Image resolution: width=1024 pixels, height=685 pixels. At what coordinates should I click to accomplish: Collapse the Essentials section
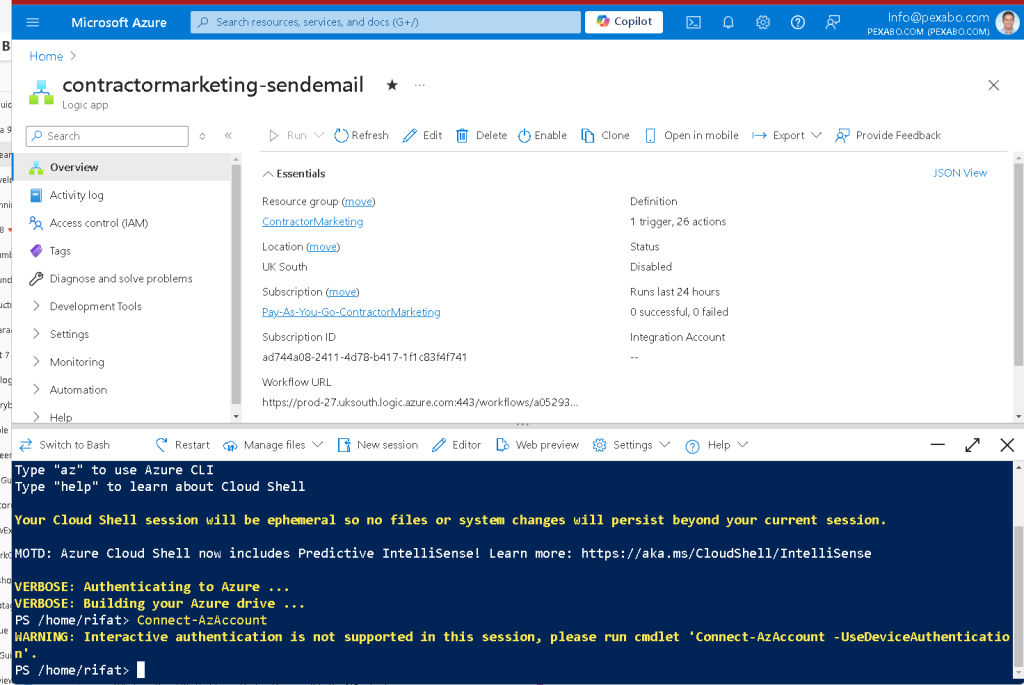point(294,174)
